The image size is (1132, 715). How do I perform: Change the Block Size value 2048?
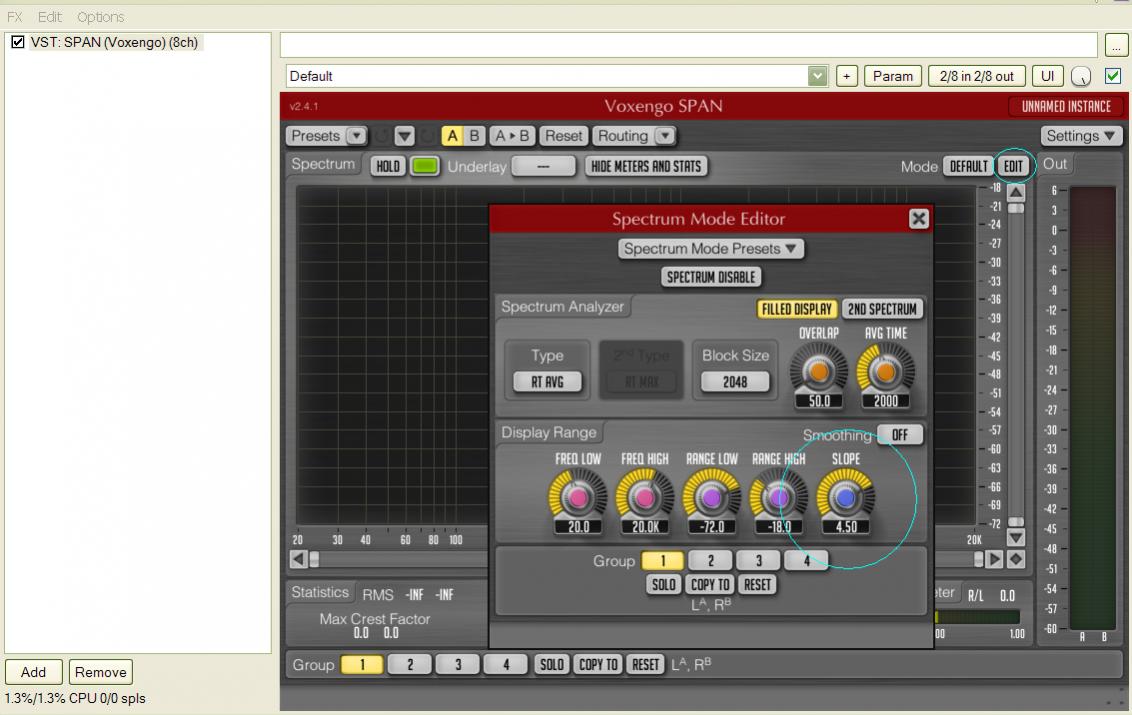coord(735,382)
